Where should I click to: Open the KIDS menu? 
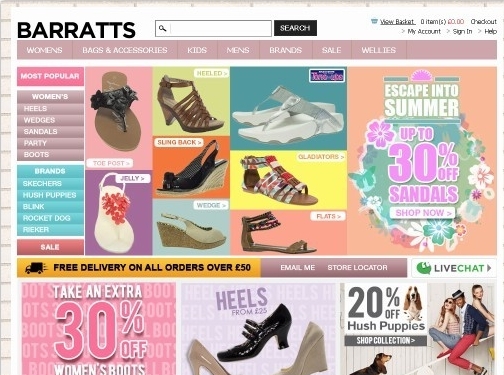pyautogui.click(x=197, y=50)
